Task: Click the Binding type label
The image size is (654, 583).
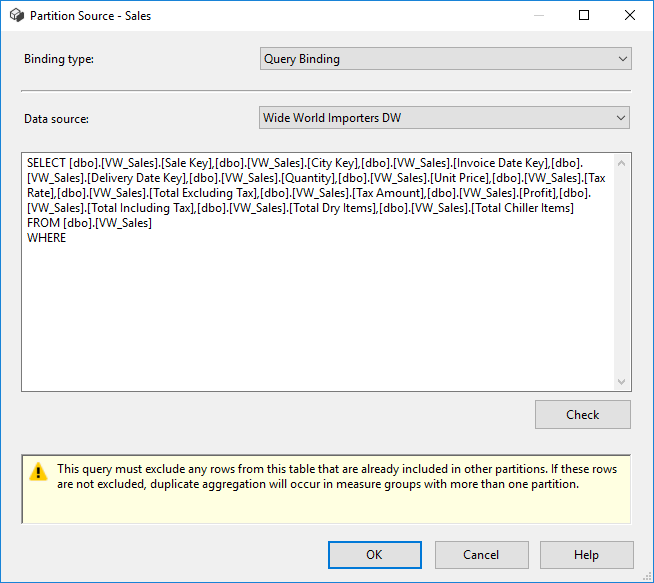Action: [59, 59]
